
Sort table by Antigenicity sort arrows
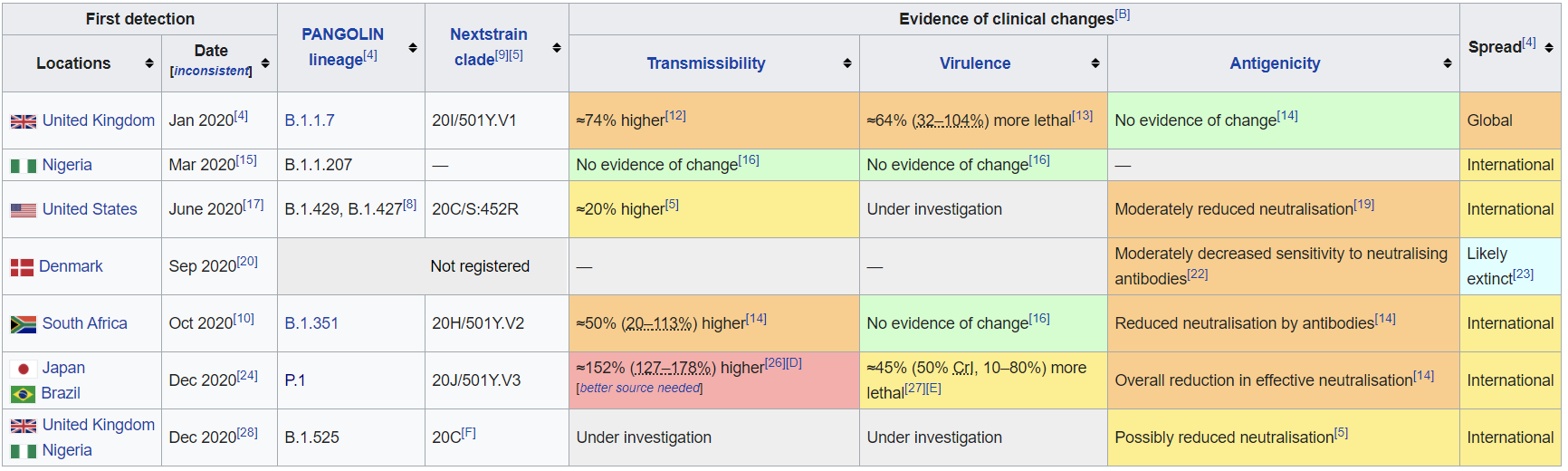[1448, 63]
